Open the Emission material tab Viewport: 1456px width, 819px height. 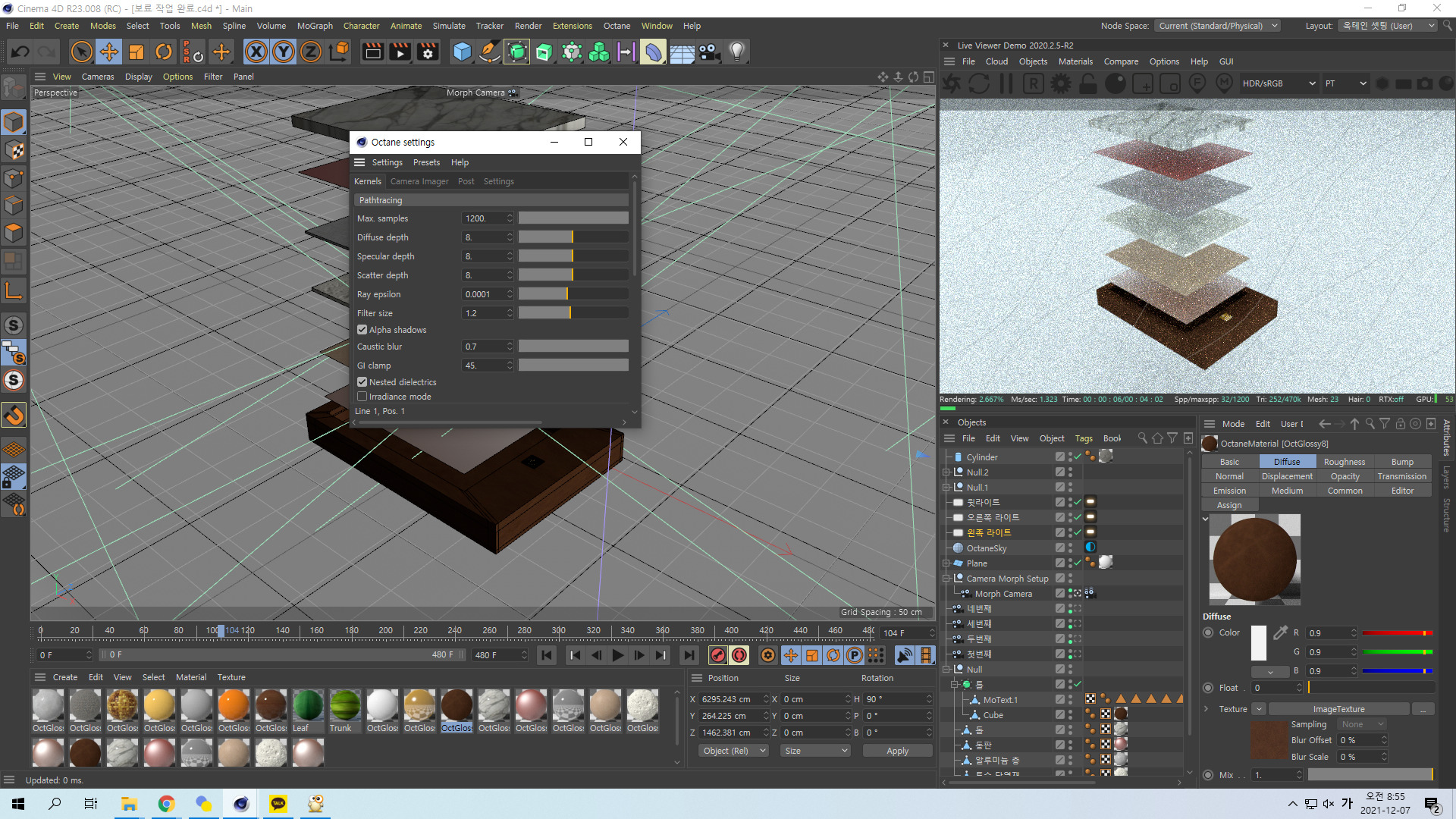point(1229,491)
